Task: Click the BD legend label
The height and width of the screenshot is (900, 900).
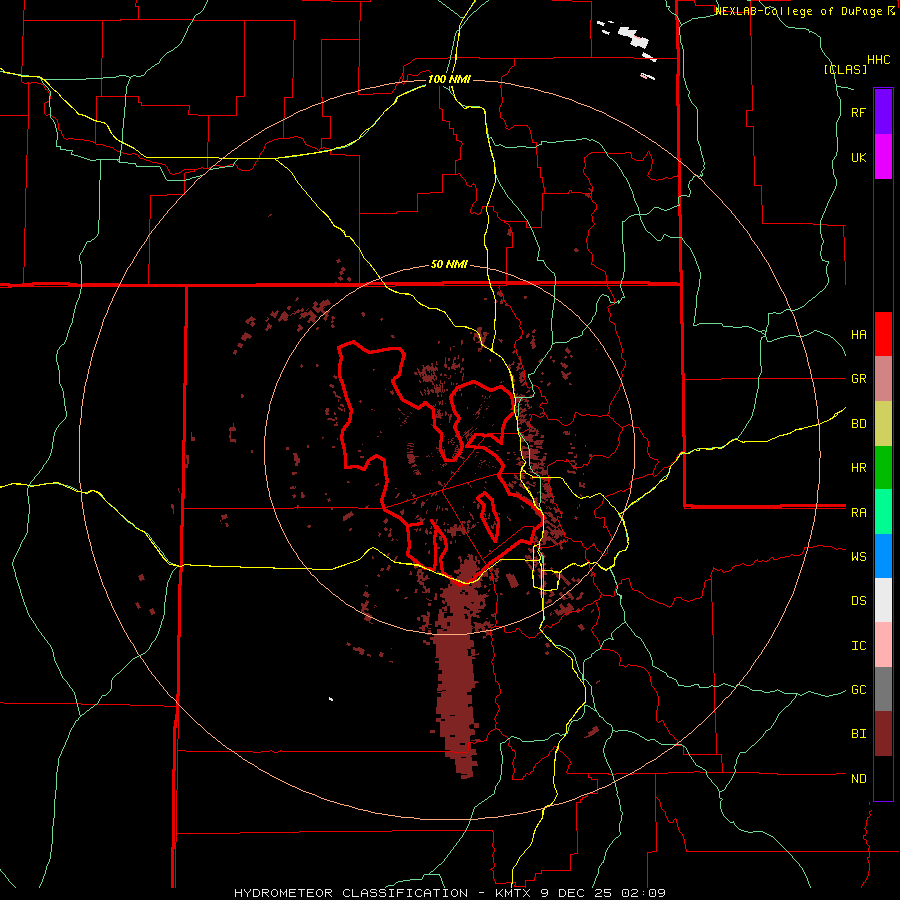Action: (858, 424)
